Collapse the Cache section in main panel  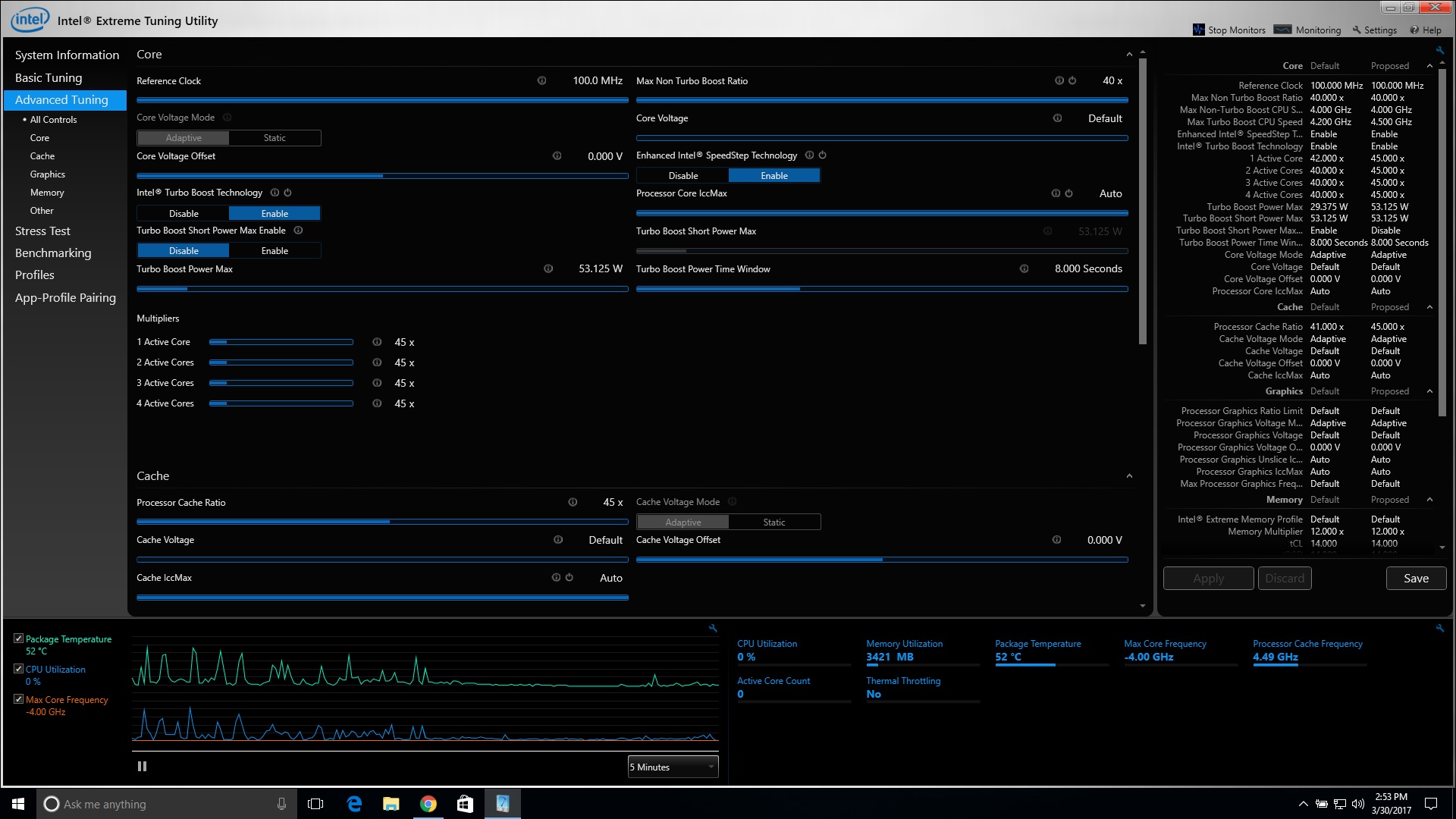pyautogui.click(x=1129, y=476)
